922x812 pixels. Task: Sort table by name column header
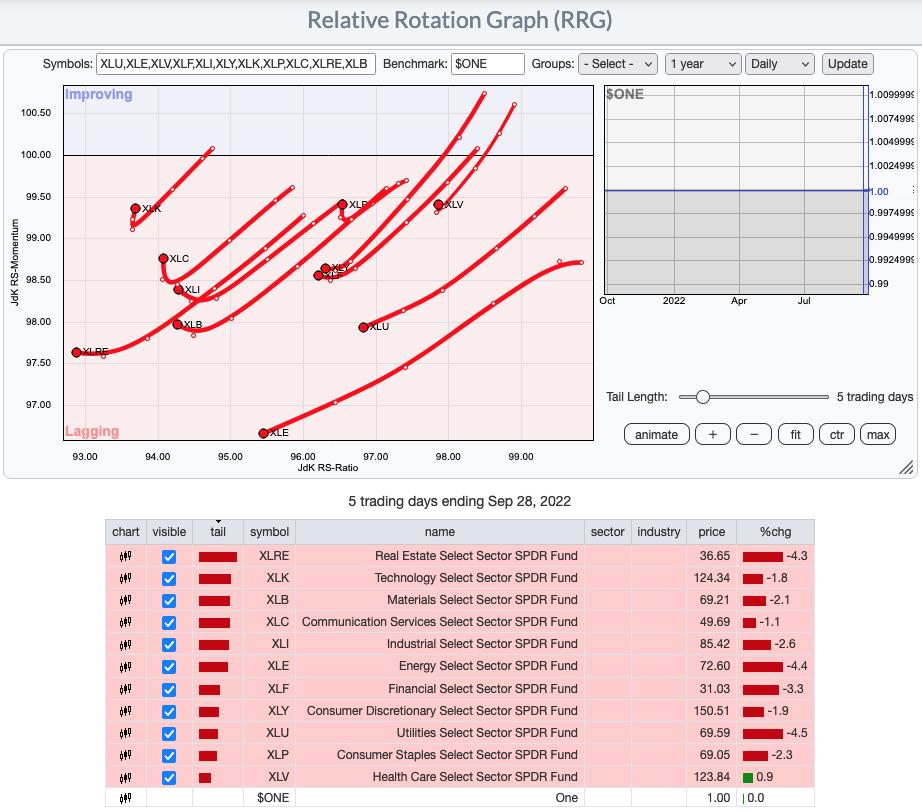click(x=440, y=532)
